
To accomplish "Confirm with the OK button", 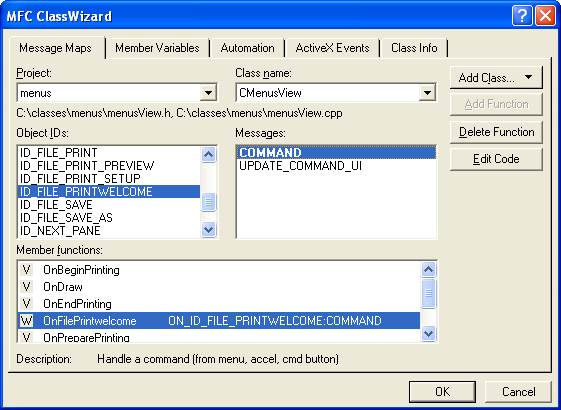I will point(442,391).
